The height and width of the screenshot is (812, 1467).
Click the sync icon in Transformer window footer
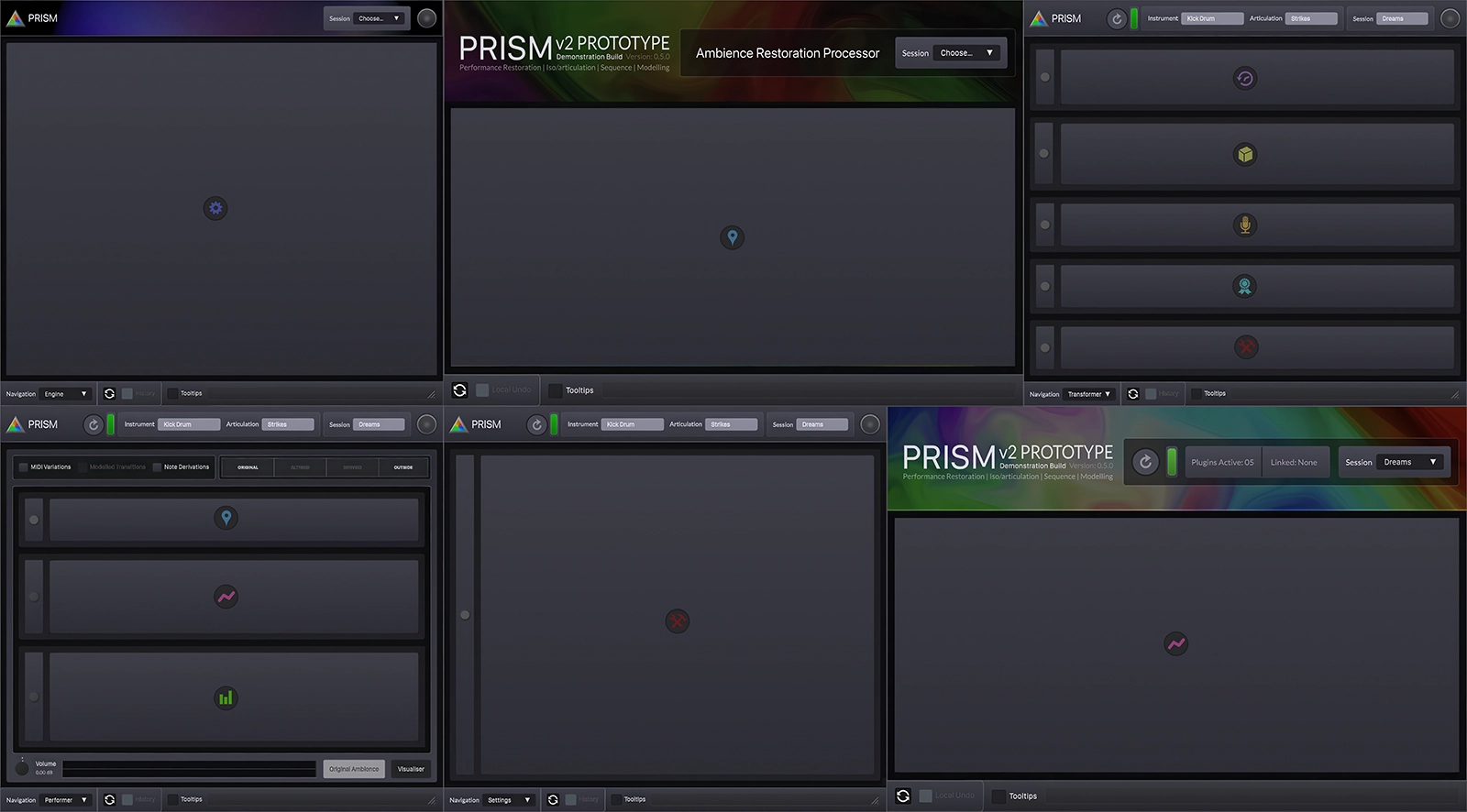pyautogui.click(x=1132, y=393)
